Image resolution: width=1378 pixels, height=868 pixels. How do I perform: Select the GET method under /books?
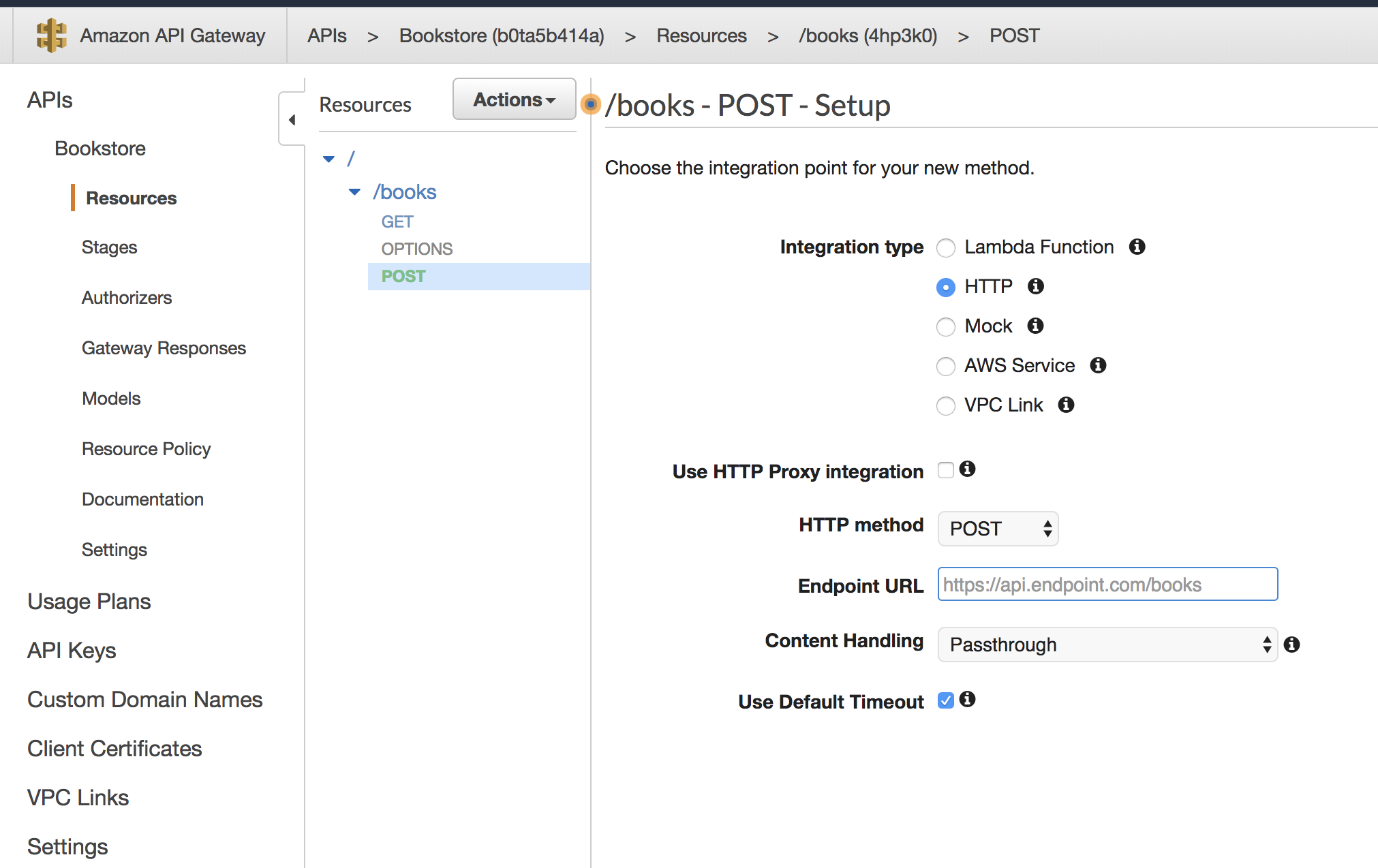pos(397,221)
